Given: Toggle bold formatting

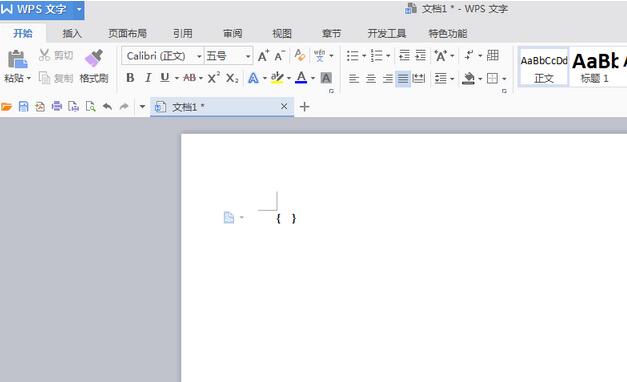Looking at the screenshot, I should pos(130,78).
